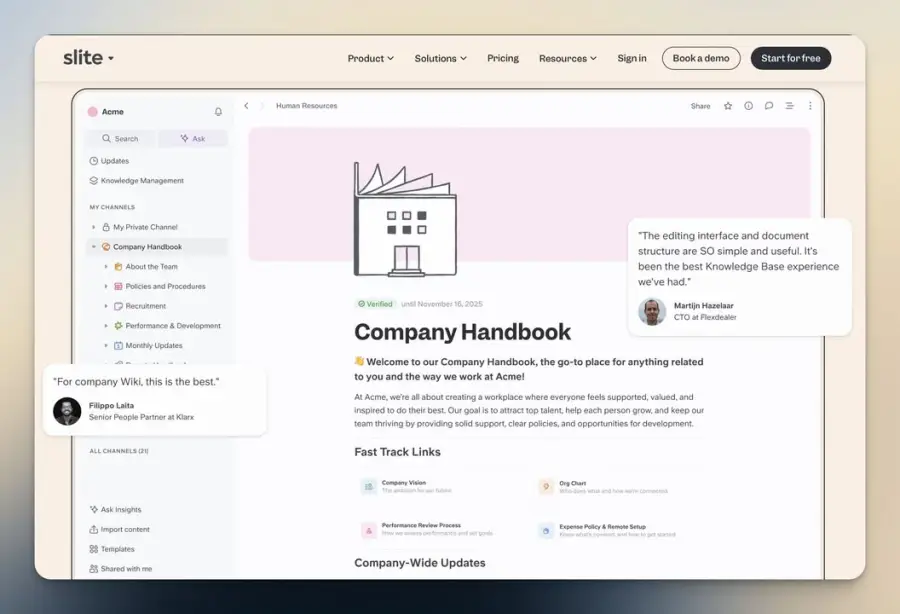Click the star favorite icon
Viewport: 900px width, 614px height.
tap(728, 106)
